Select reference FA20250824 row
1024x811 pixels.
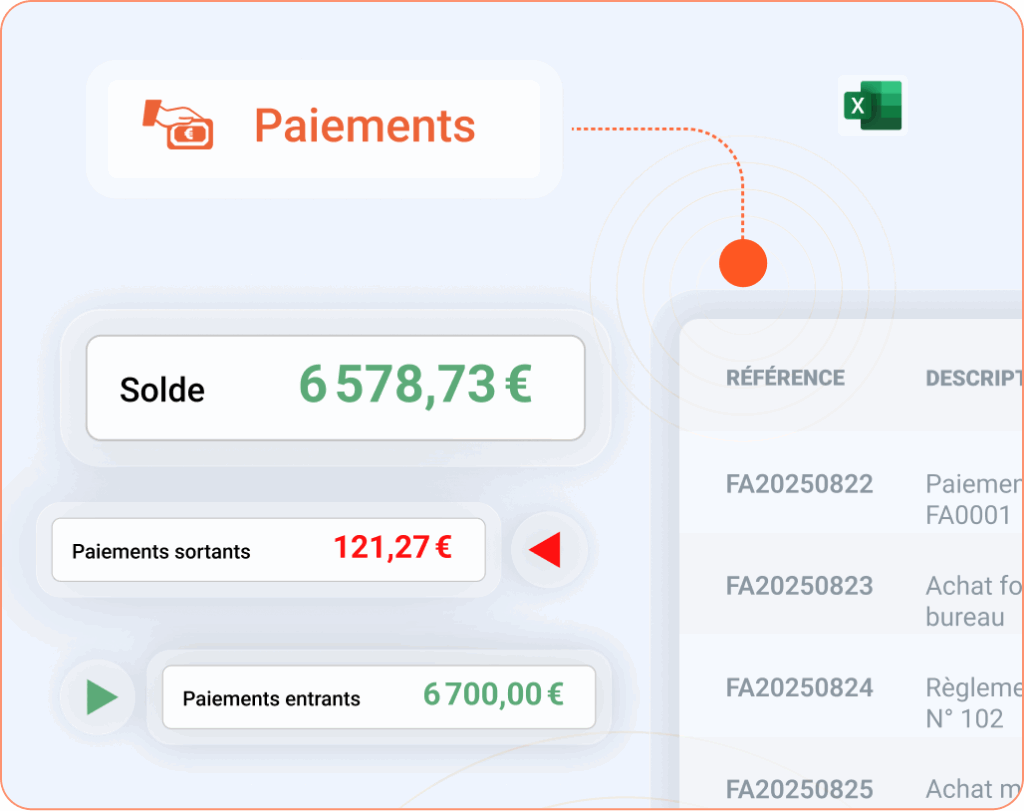tap(799, 687)
